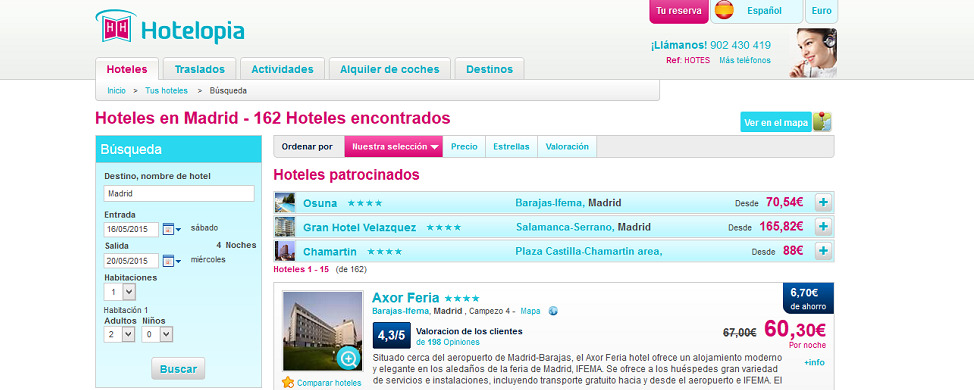Open the +info link for Axor Feria
The height and width of the screenshot is (390, 974).
tap(814, 362)
